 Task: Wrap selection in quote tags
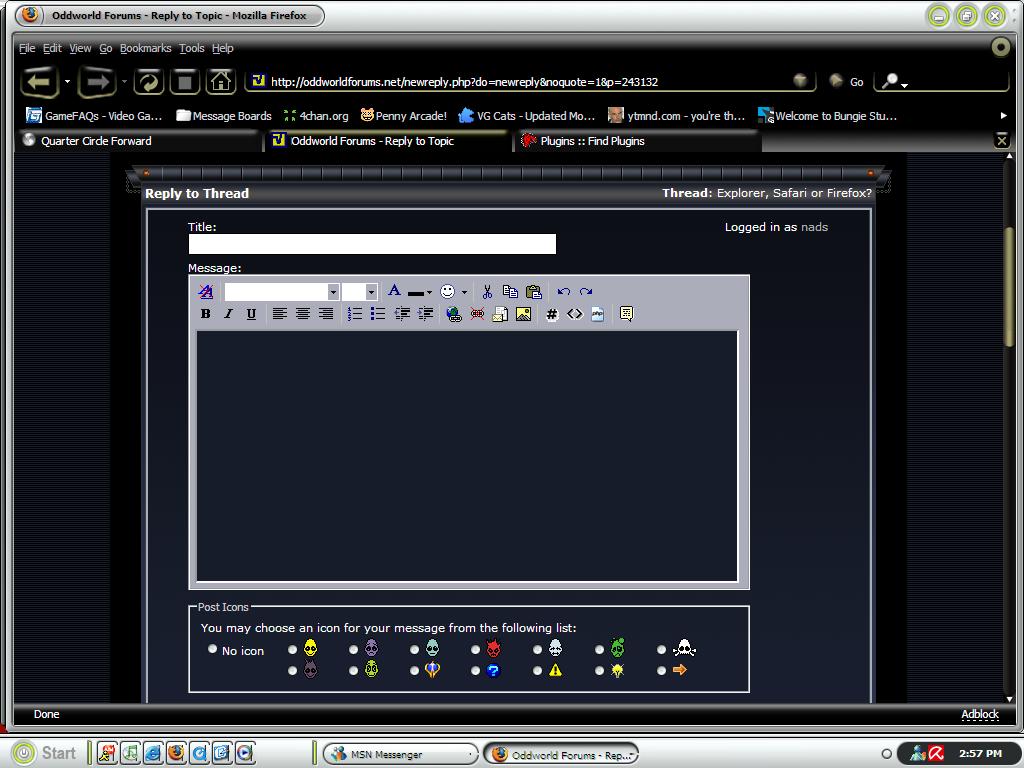[x=626, y=314]
